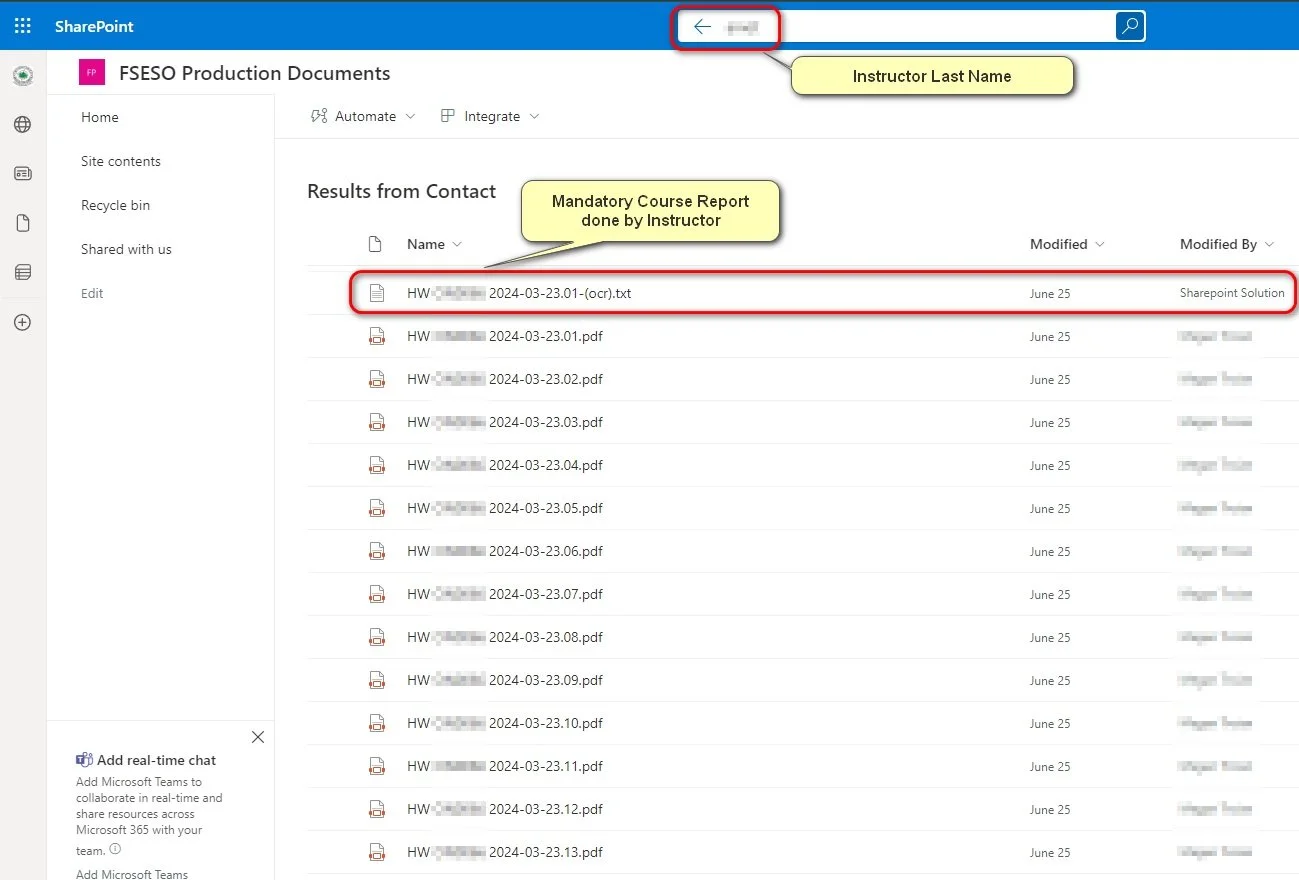
Task: Click the back arrow inside the search box
Action: 702,27
